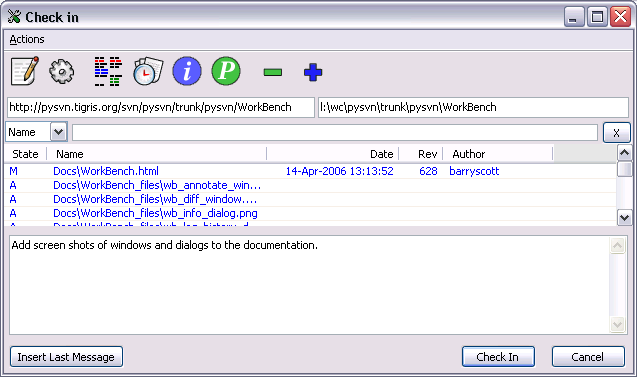Show file Info with the blue i icon
Viewport: 637px width, 377px height.
(187, 72)
